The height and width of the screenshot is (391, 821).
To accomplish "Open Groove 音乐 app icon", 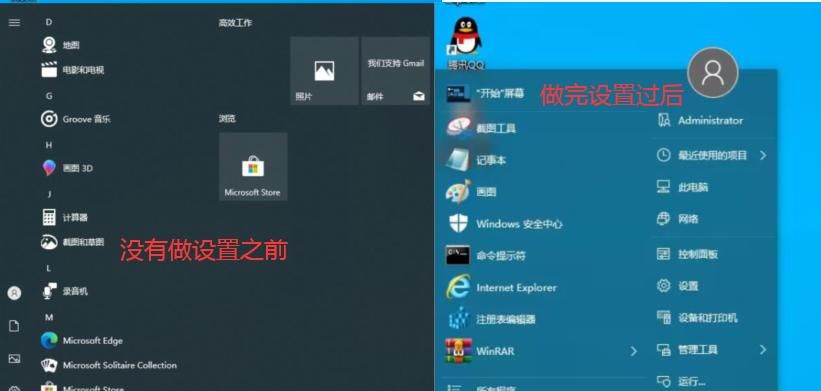I will pyautogui.click(x=49, y=119).
